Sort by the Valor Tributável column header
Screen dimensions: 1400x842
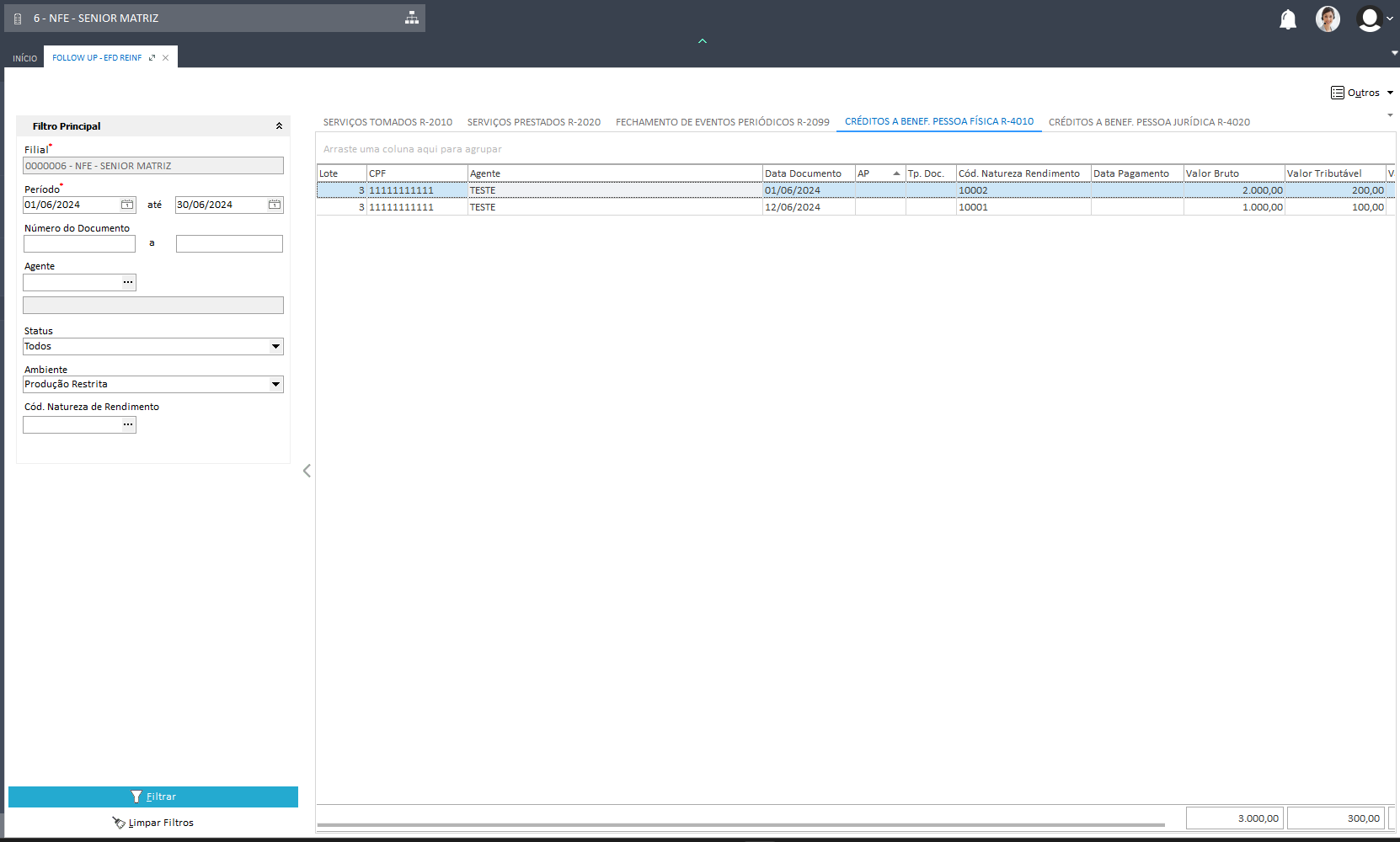tap(1335, 173)
